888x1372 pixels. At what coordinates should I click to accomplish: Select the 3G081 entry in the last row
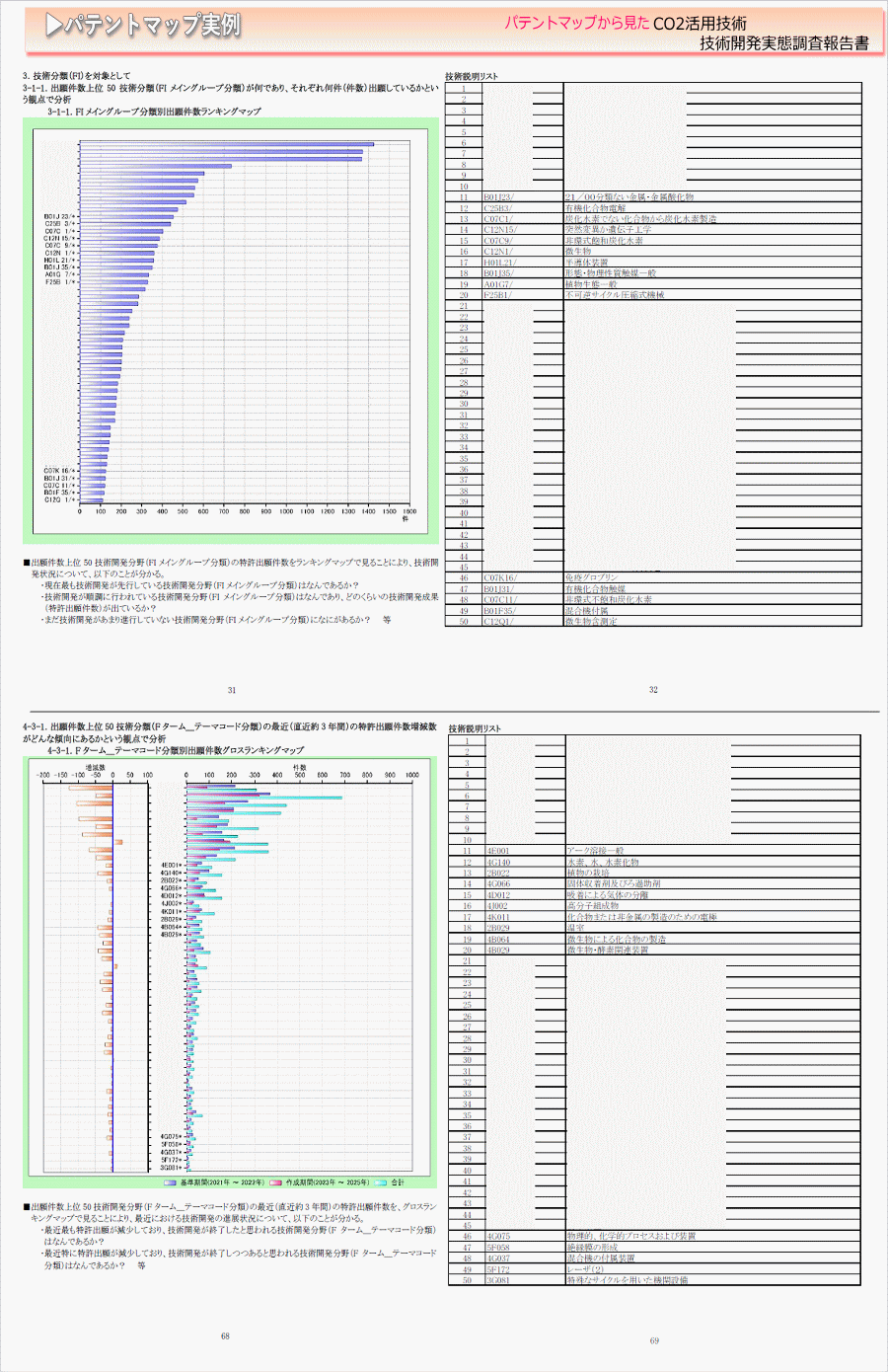click(498, 1280)
